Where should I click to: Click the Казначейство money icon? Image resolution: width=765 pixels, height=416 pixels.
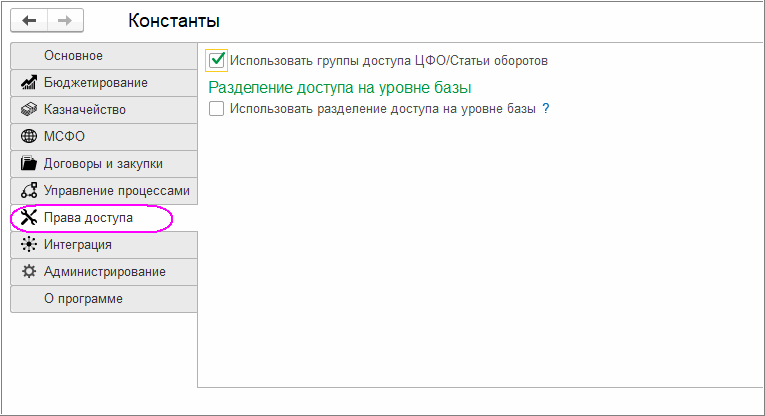(x=28, y=110)
